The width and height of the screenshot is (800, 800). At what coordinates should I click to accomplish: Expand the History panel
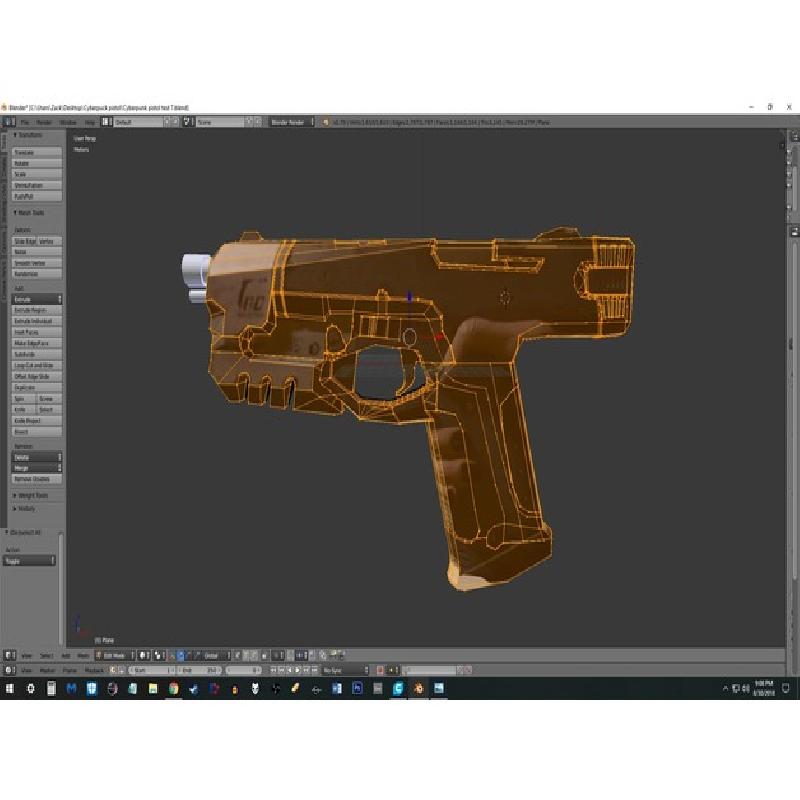pyautogui.click(x=26, y=508)
